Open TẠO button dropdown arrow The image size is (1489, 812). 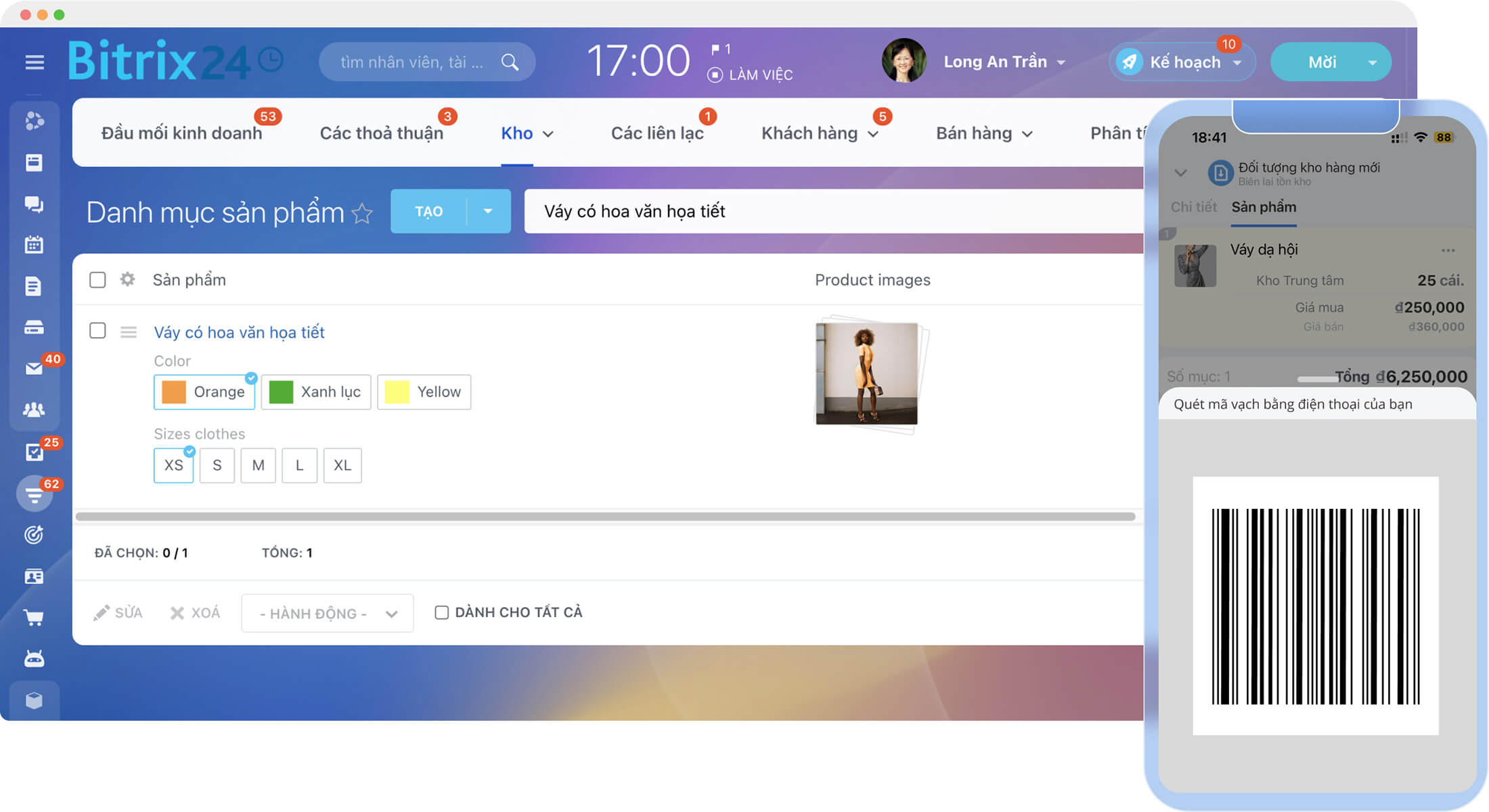pos(488,211)
